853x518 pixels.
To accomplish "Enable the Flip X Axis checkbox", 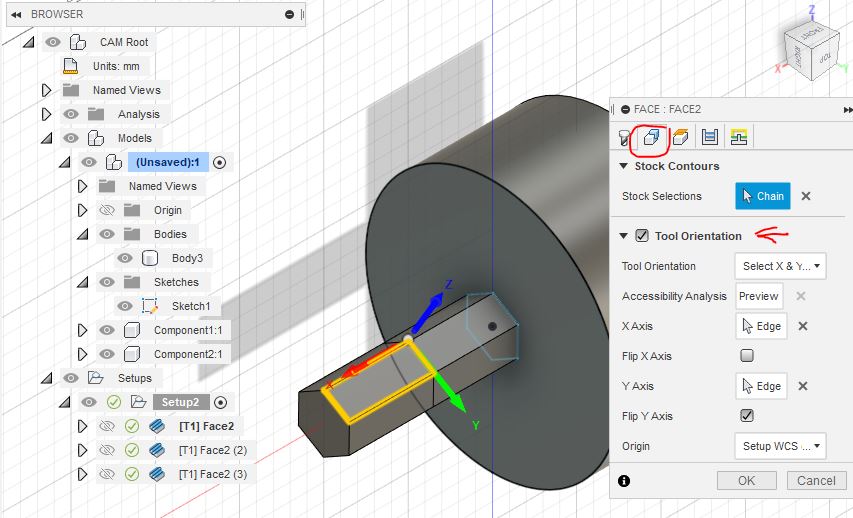I will 746,356.
